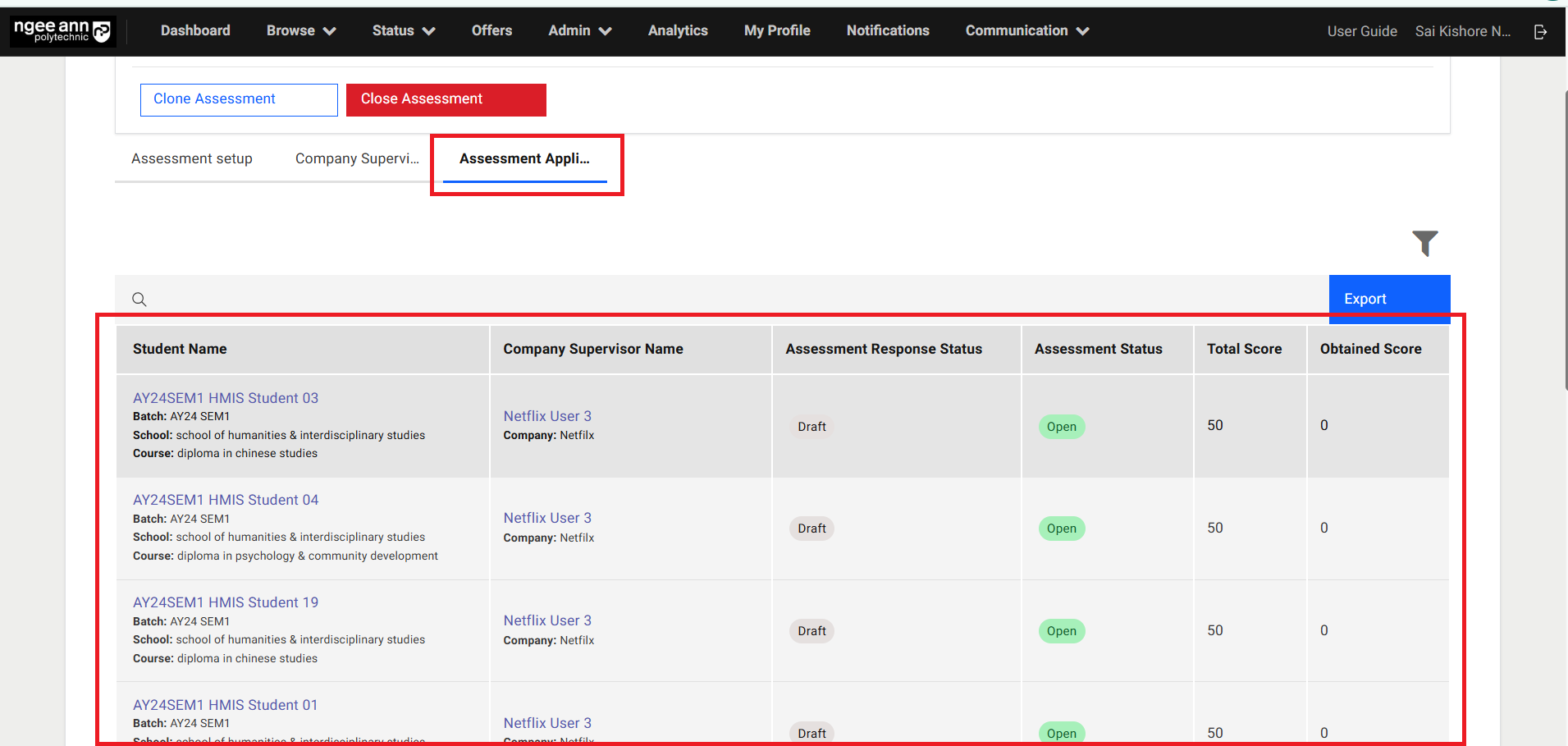Open AY24SEM1 HMIS Student 19 link
Image resolution: width=1568 pixels, height=746 pixels.
pyautogui.click(x=226, y=602)
